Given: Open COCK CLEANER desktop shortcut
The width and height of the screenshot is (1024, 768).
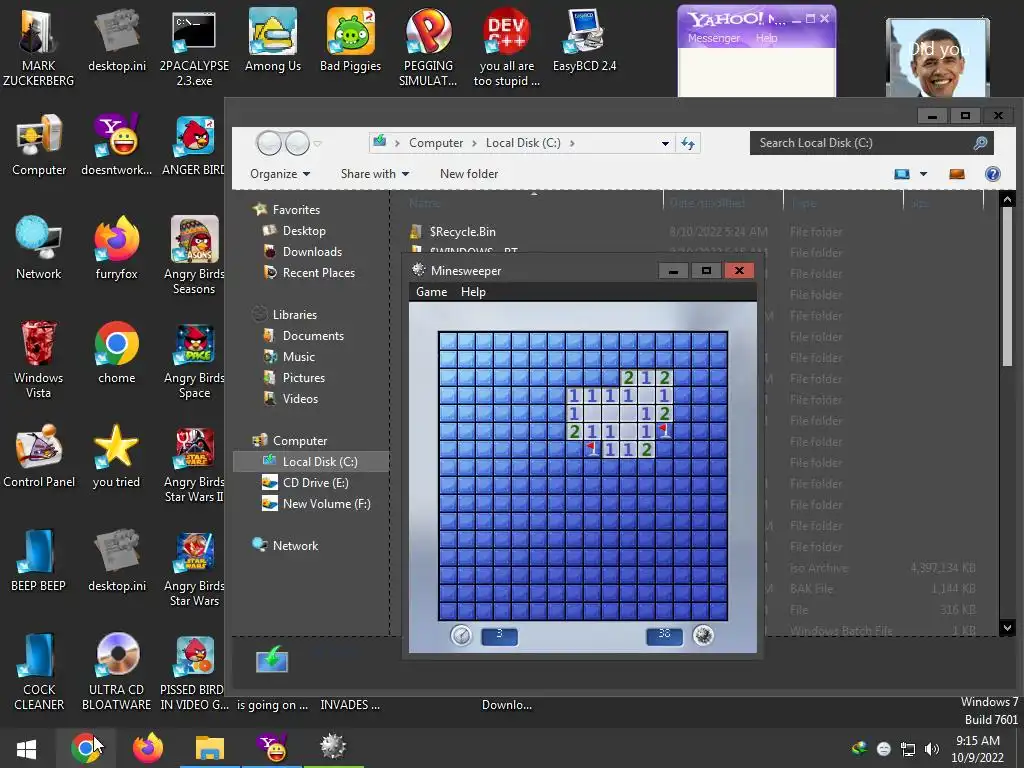Looking at the screenshot, I should (x=39, y=671).
